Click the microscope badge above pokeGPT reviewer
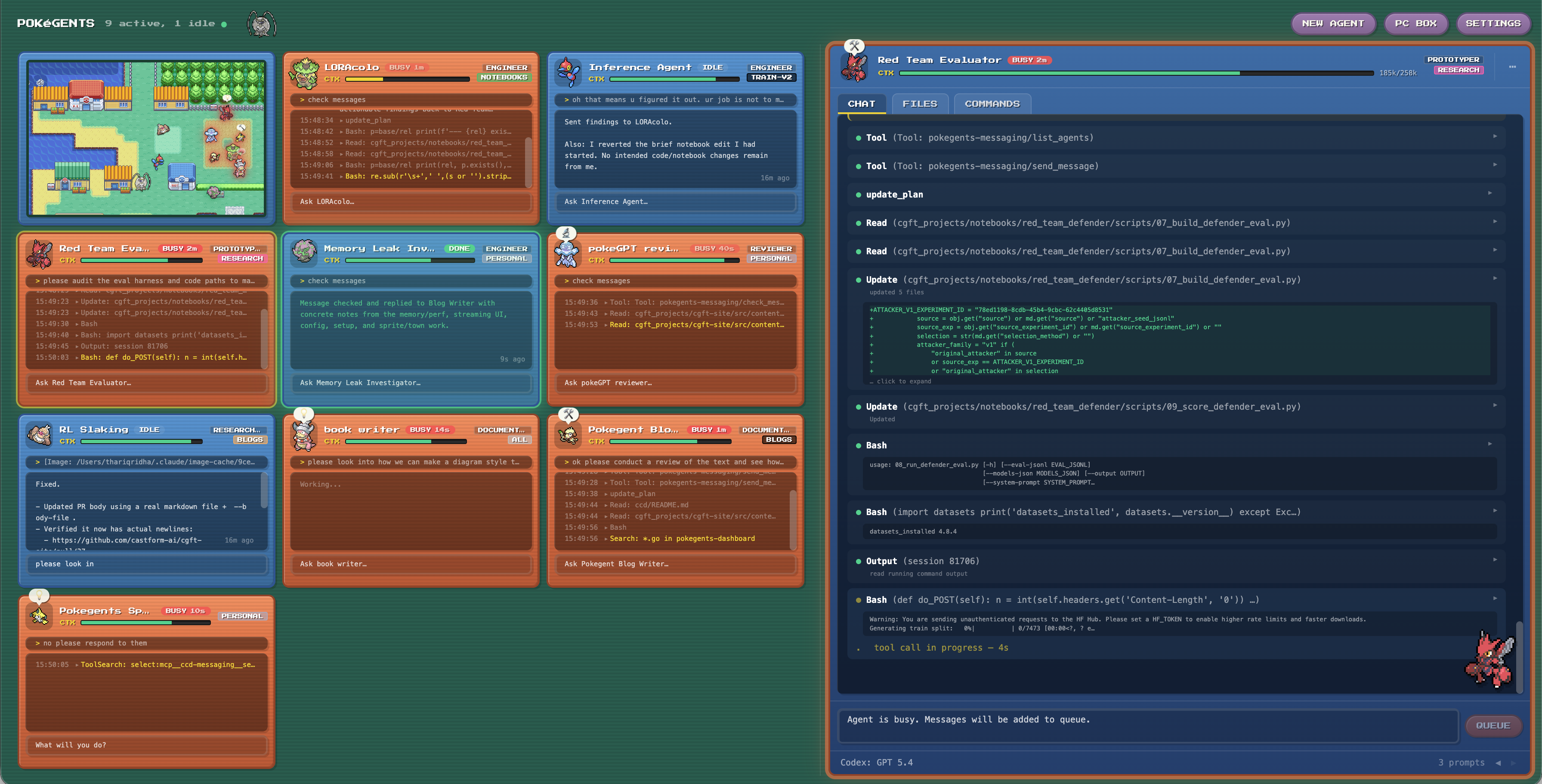The height and width of the screenshot is (784, 1542). pyautogui.click(x=566, y=233)
